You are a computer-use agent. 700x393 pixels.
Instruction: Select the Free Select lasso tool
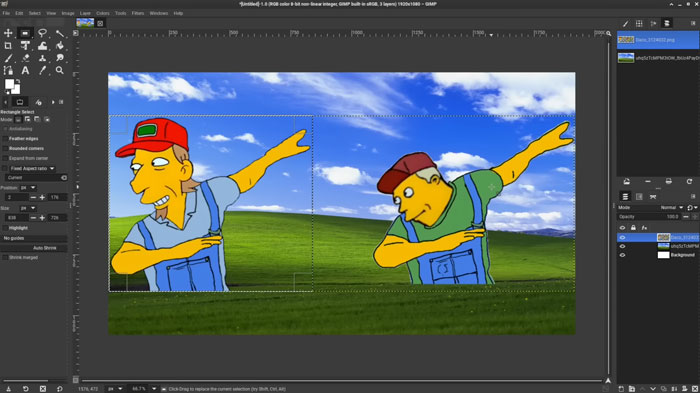pos(42,33)
